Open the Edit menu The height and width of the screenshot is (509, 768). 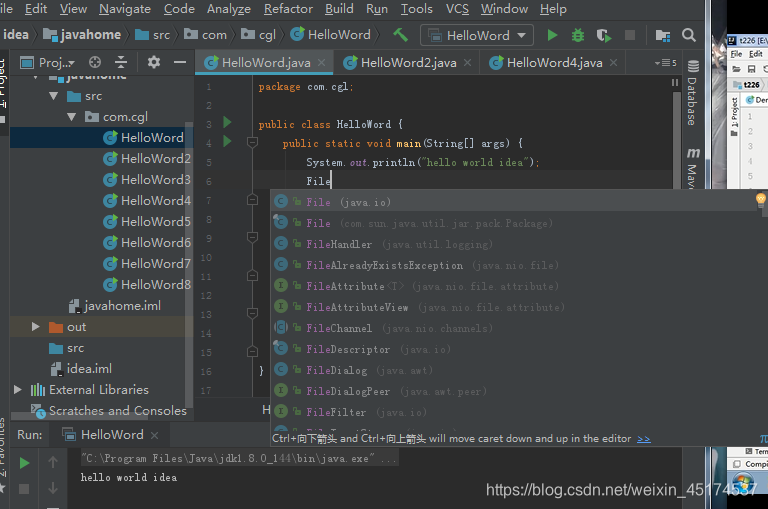36,9
